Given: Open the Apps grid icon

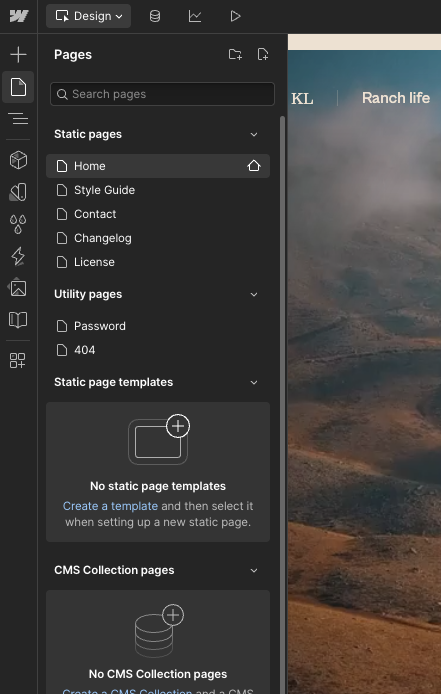Looking at the screenshot, I should (18, 360).
